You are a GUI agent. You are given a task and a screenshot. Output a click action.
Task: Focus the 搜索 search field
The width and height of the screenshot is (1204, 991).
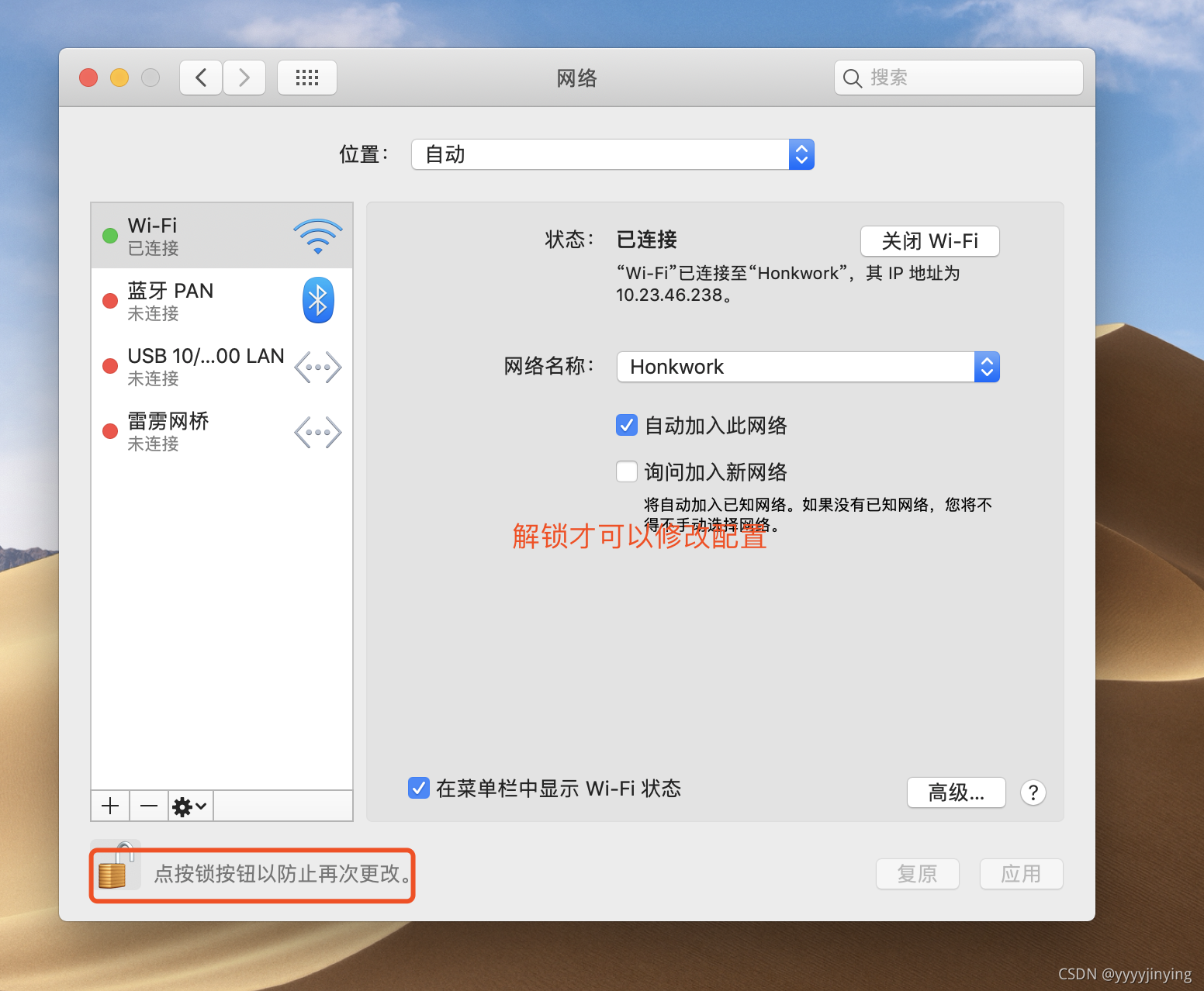pos(959,78)
